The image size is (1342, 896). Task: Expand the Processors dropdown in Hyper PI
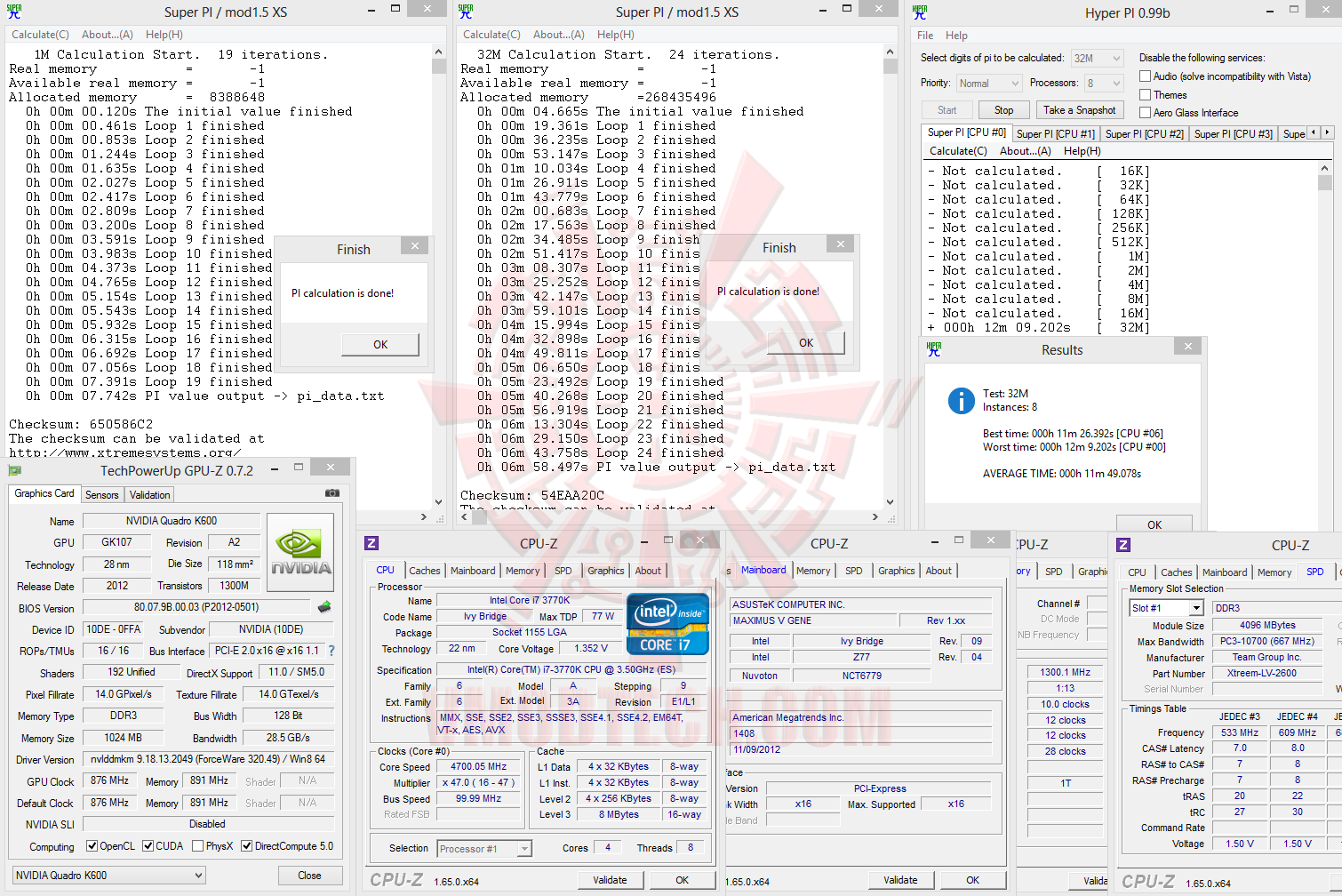(1104, 83)
